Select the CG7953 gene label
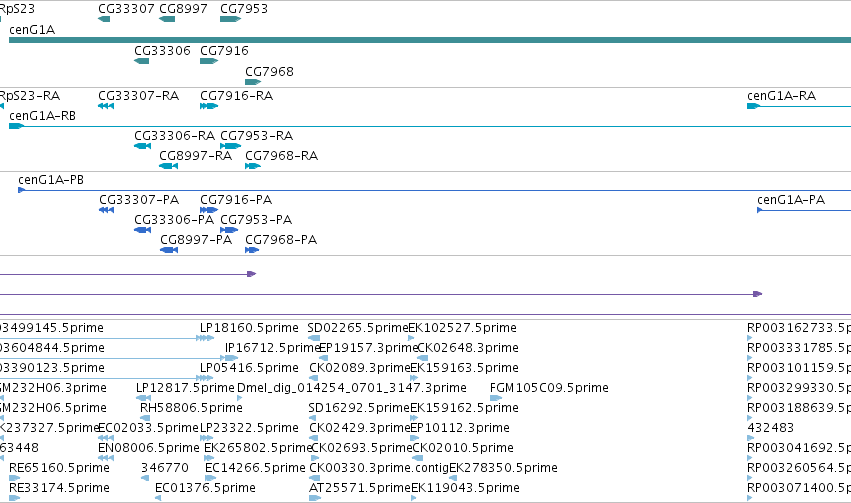The image size is (851, 503). tap(244, 9)
